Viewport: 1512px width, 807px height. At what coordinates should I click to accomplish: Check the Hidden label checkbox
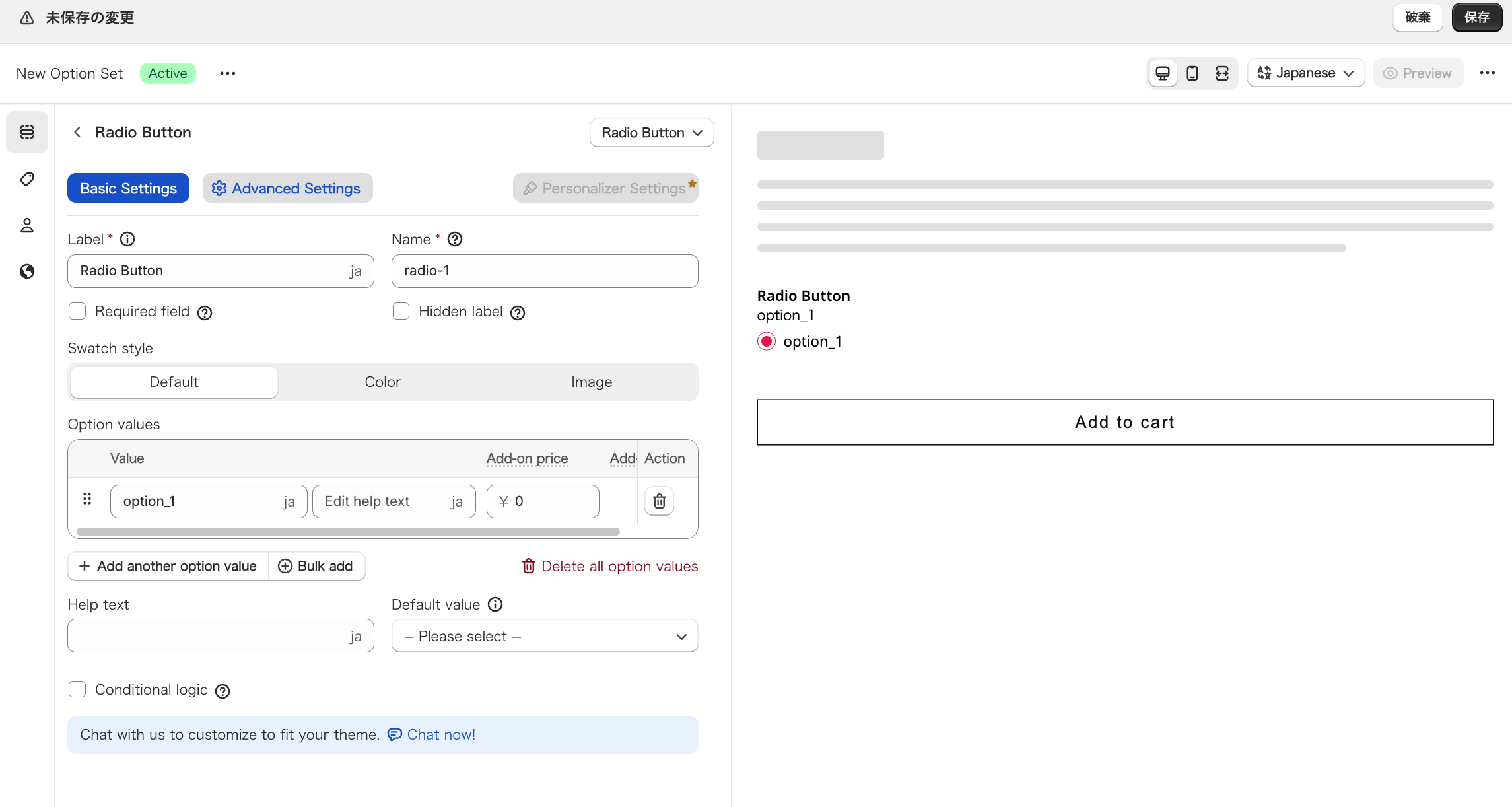[401, 311]
